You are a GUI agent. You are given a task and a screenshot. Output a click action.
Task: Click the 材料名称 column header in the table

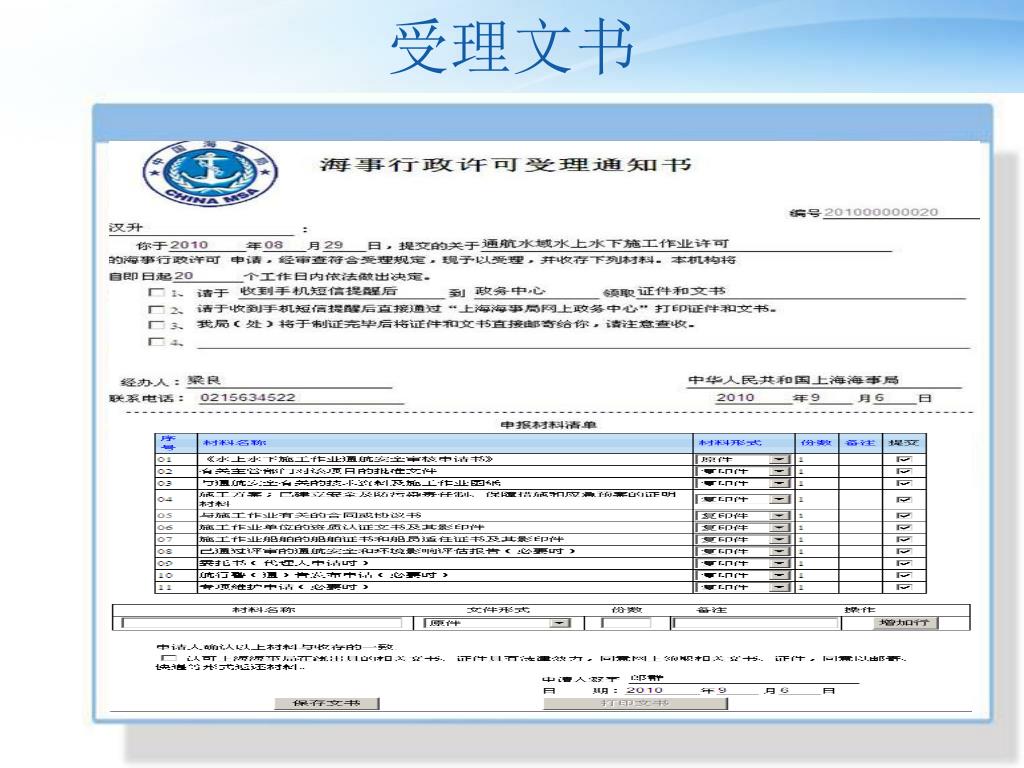pos(445,443)
